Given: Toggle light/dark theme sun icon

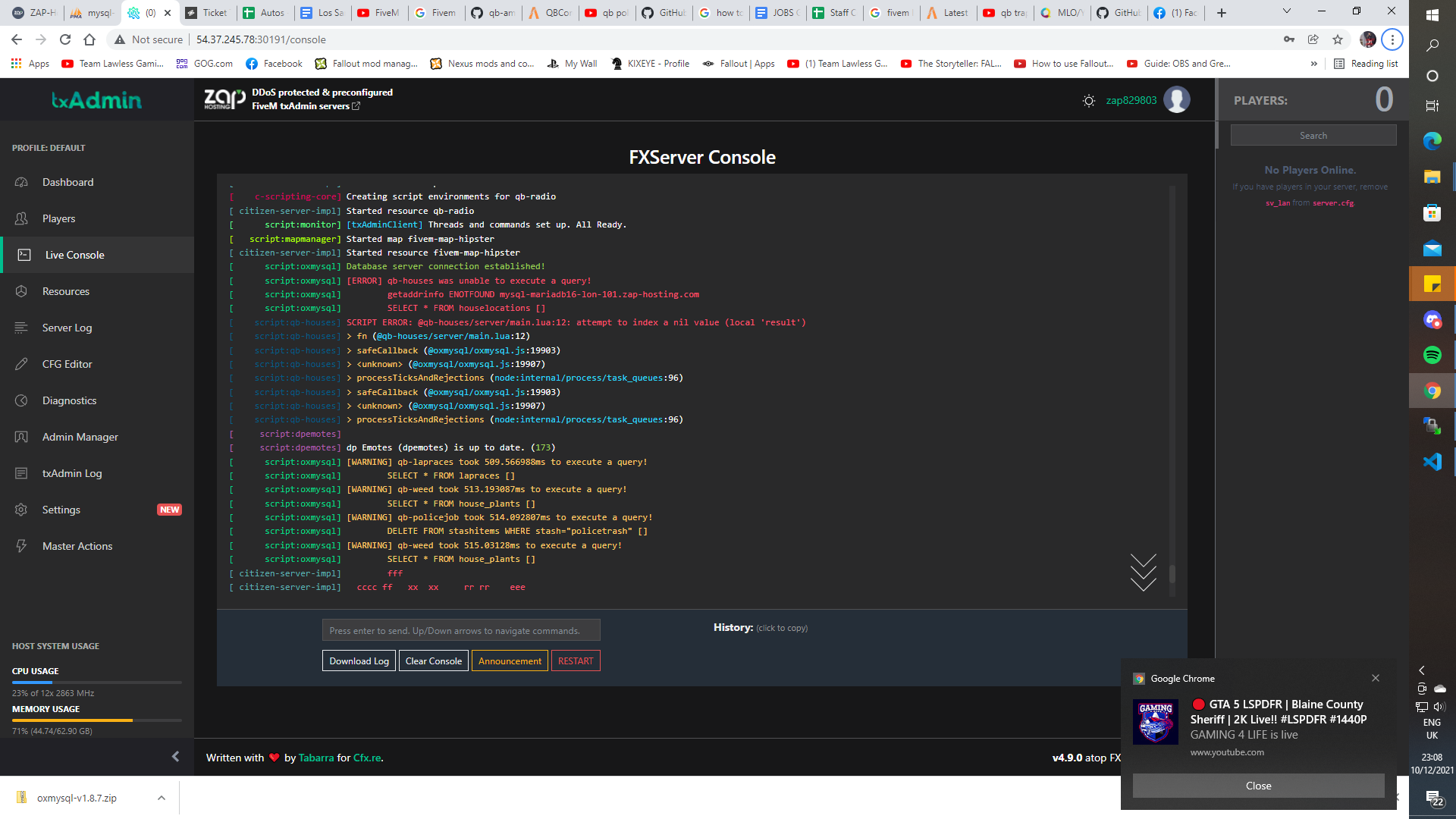Looking at the screenshot, I should (x=1089, y=100).
